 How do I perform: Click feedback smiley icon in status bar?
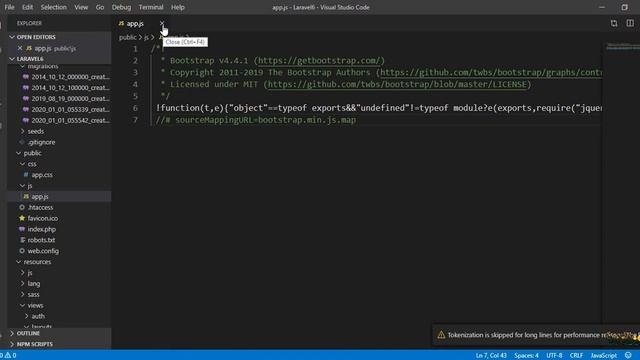[x=628, y=356]
